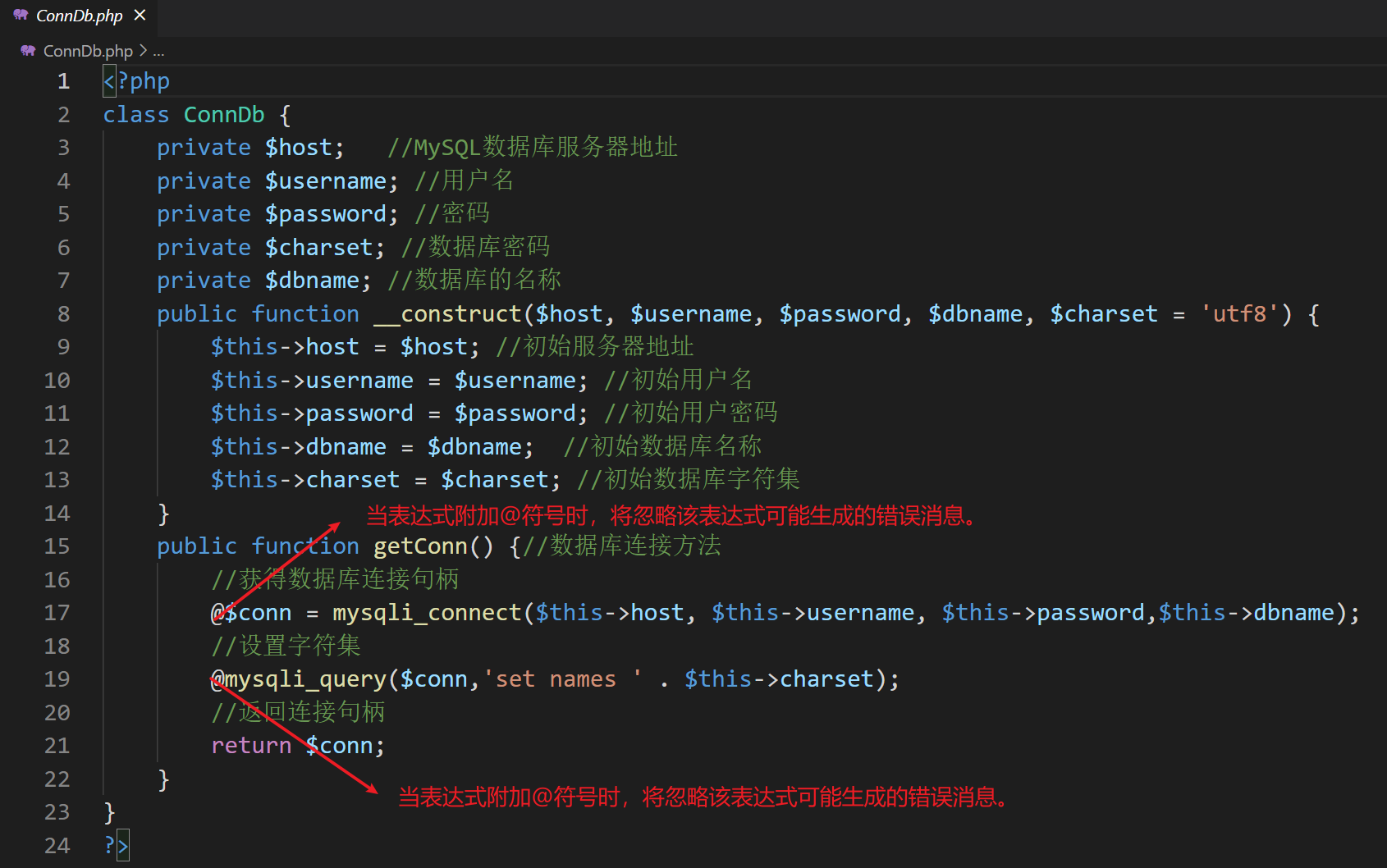Click line number 1 in the gutter
Screen dimensions: 1387x868
coord(63,81)
